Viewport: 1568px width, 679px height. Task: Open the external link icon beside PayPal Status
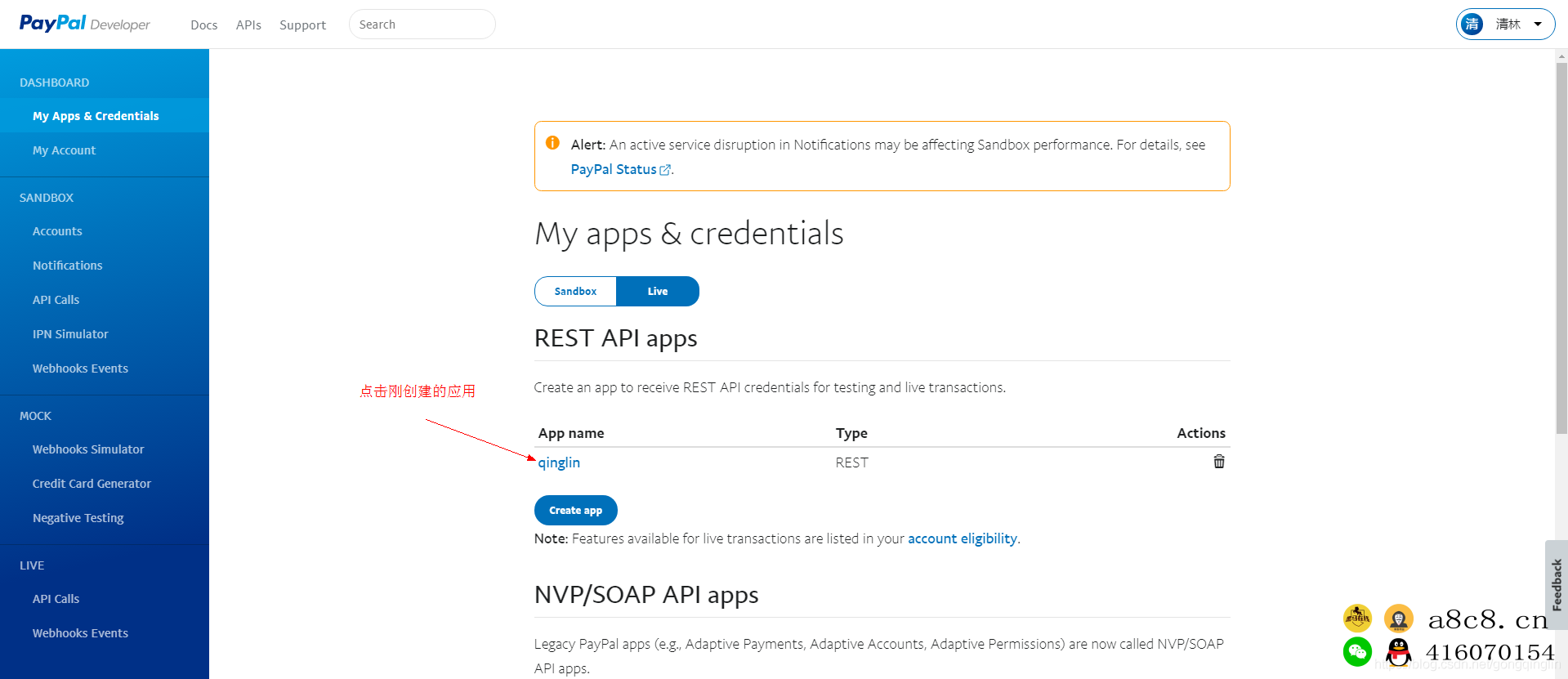click(x=665, y=170)
